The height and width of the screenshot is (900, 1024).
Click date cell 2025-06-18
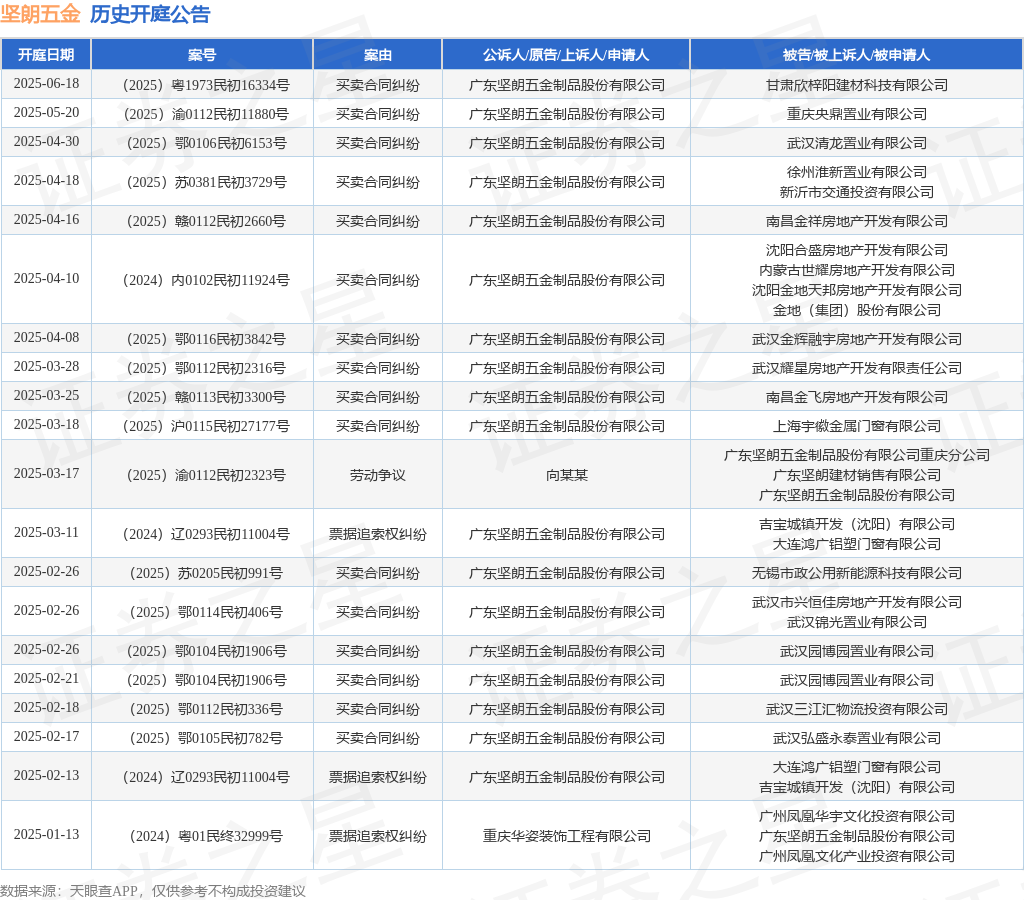tap(46, 84)
